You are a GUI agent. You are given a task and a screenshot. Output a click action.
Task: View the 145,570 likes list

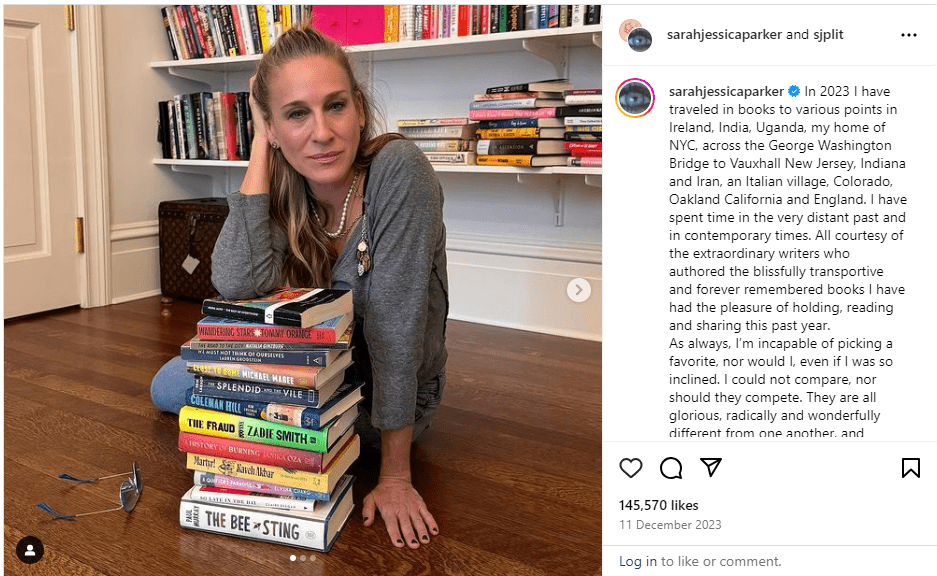pos(659,505)
